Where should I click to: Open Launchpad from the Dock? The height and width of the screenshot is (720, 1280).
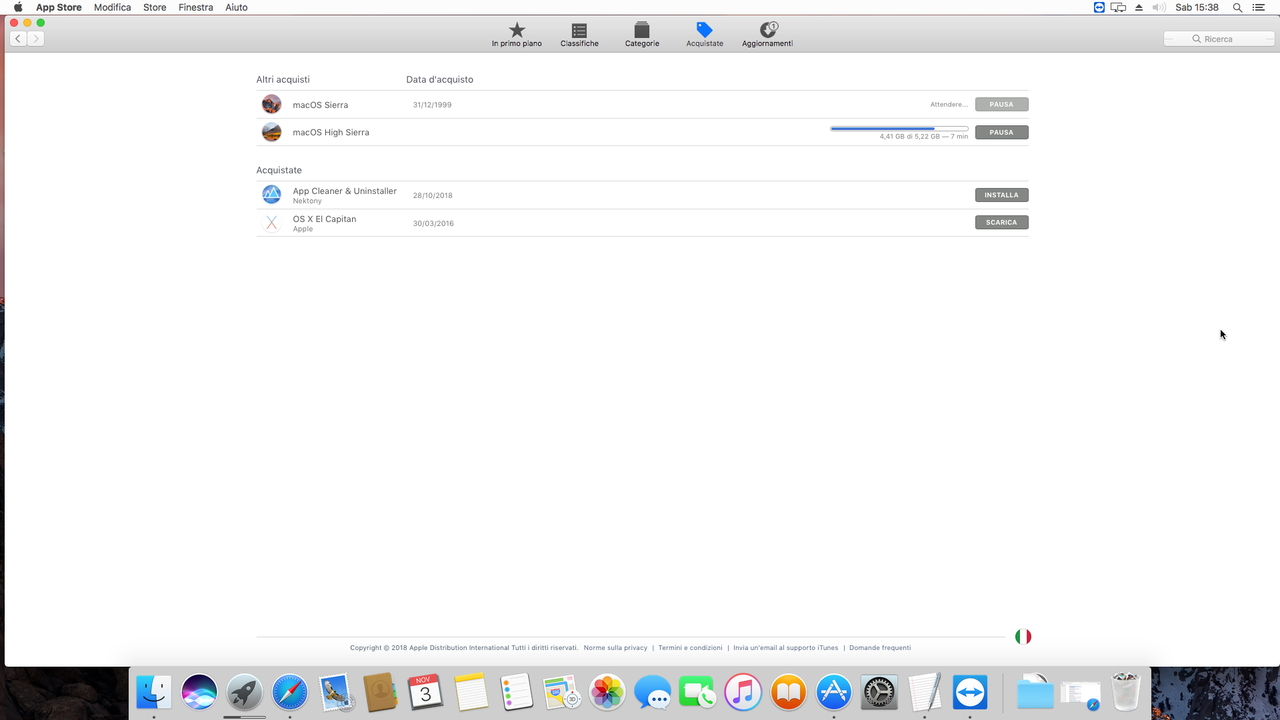244,692
